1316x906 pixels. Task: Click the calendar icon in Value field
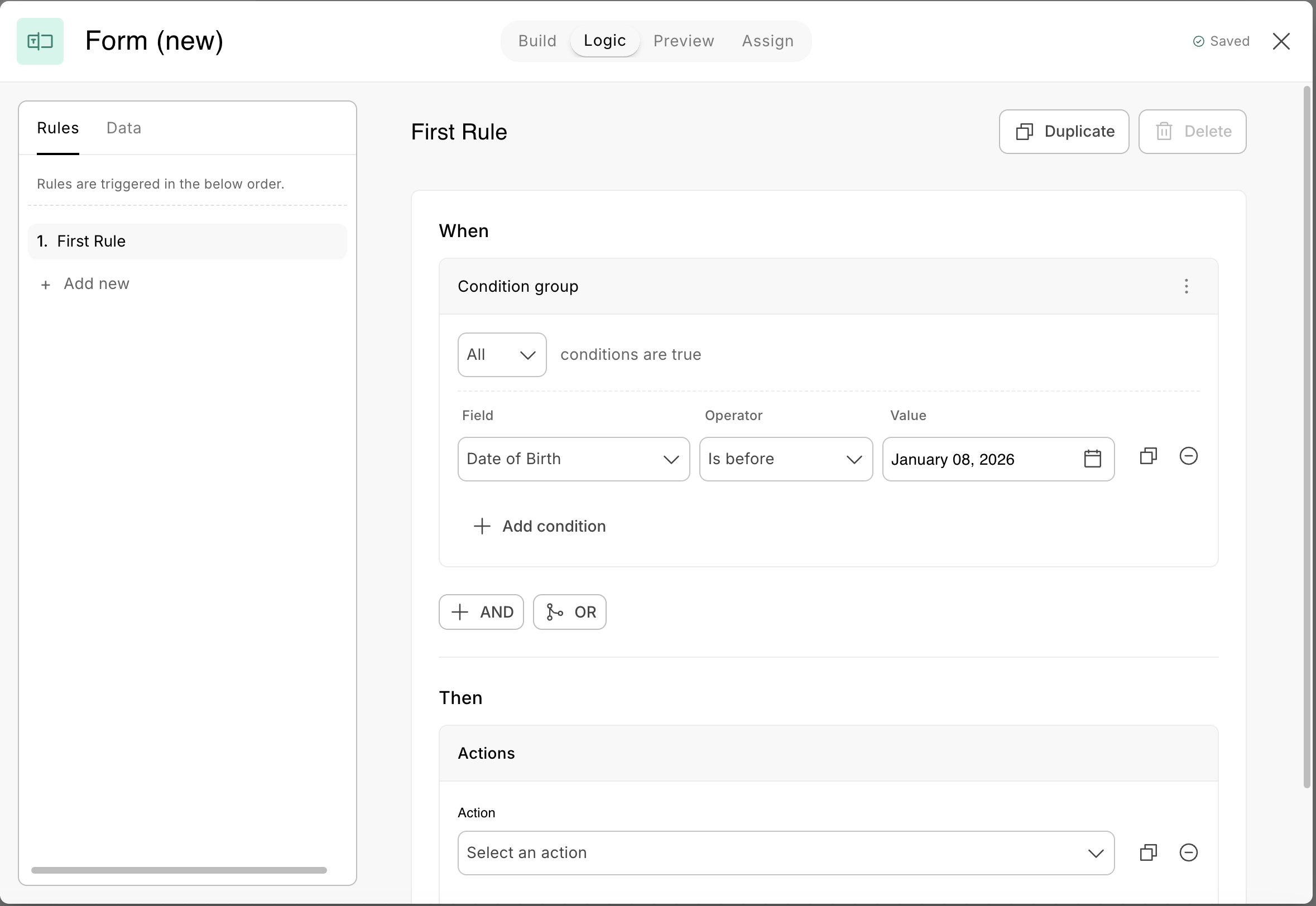[x=1092, y=459]
